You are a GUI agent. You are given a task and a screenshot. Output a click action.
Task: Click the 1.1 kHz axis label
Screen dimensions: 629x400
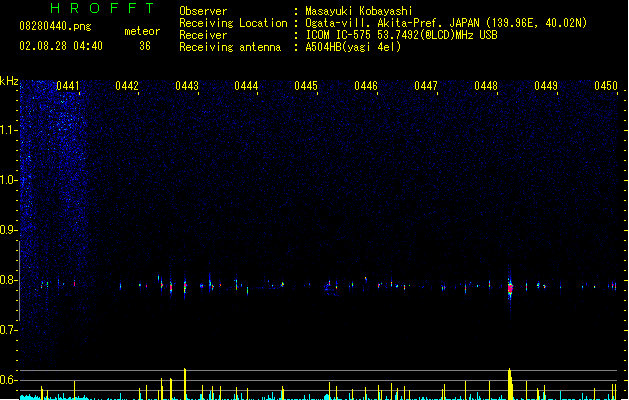(x=8, y=130)
